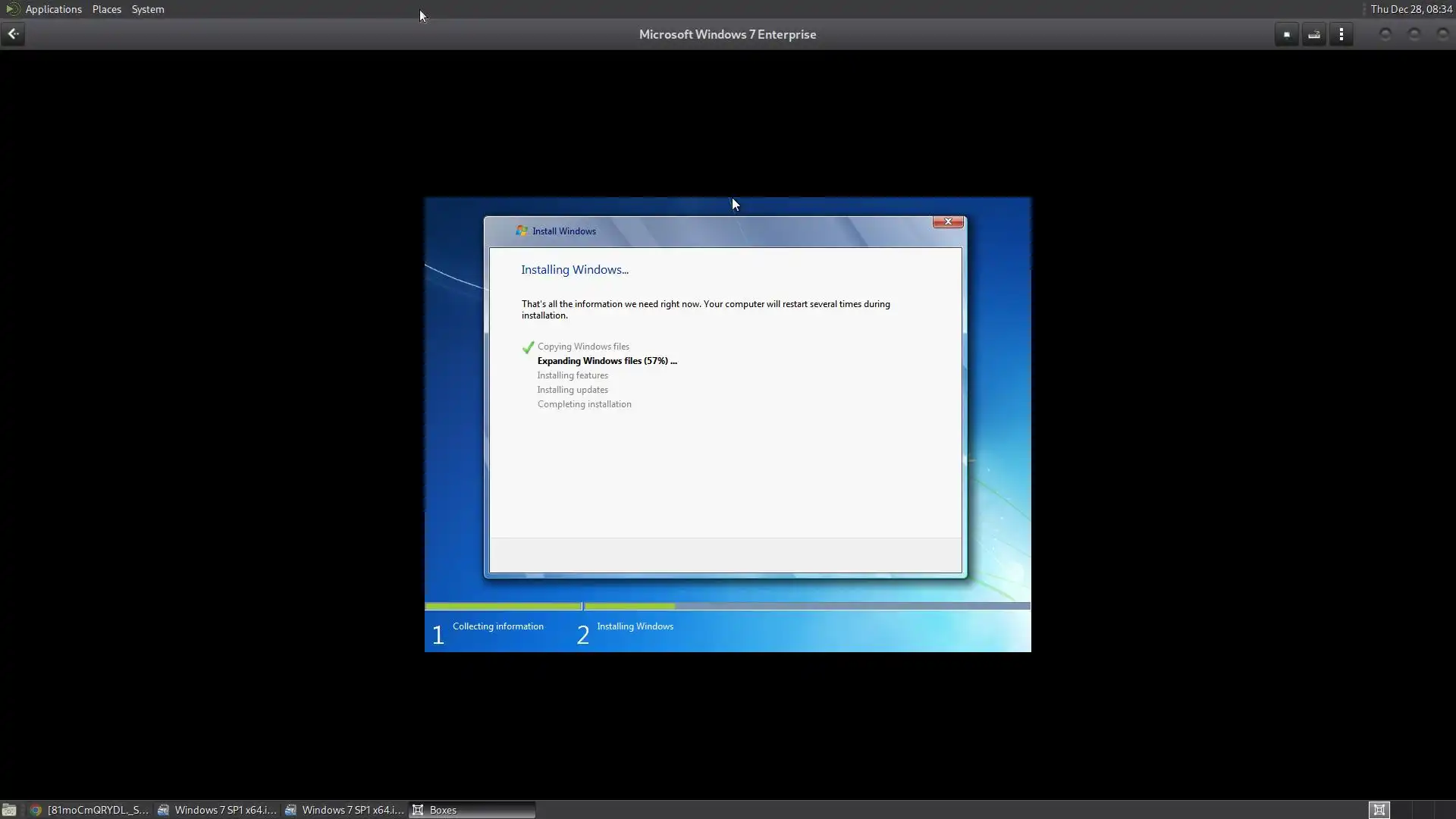Viewport: 1456px width, 819px height.
Task: Click the first round window control button
Action: pos(1385,34)
